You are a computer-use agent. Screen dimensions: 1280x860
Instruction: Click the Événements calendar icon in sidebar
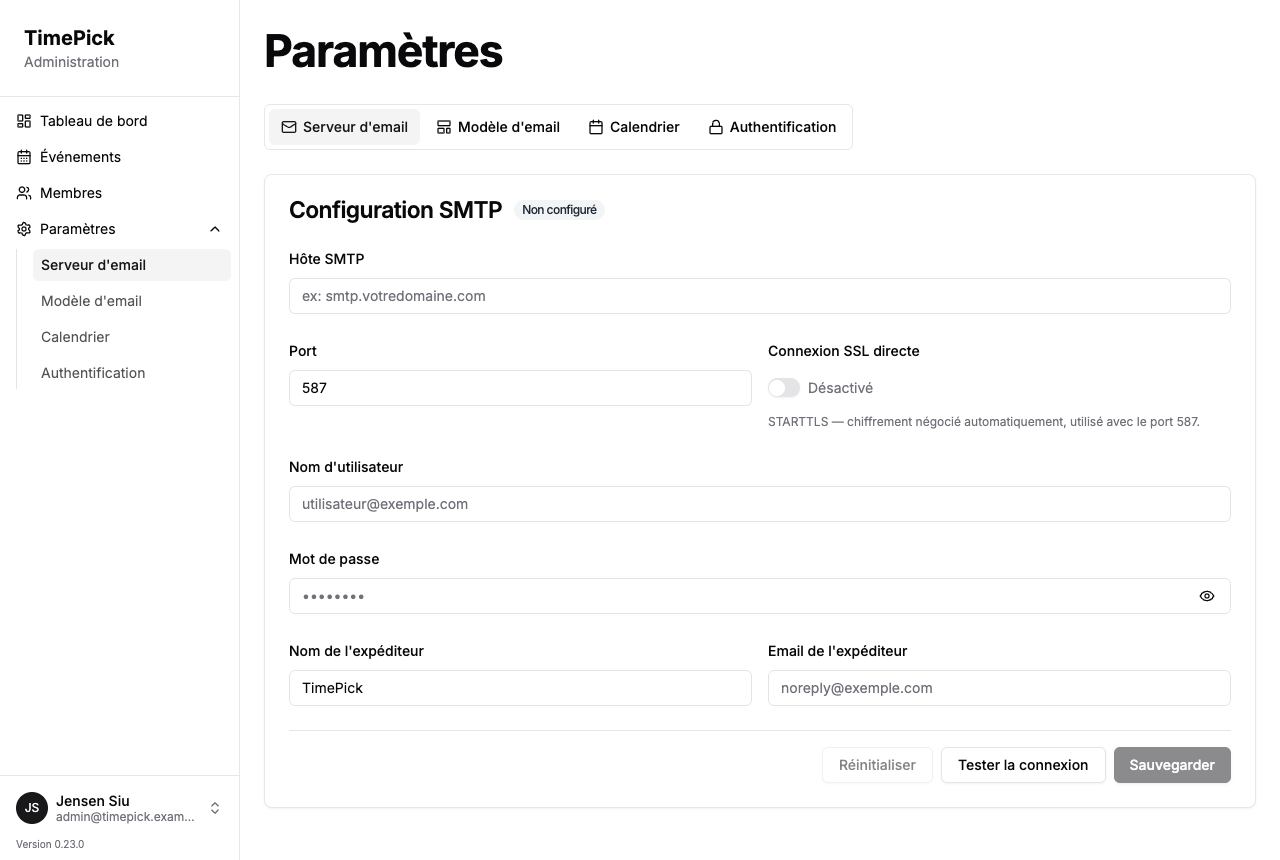click(x=24, y=157)
